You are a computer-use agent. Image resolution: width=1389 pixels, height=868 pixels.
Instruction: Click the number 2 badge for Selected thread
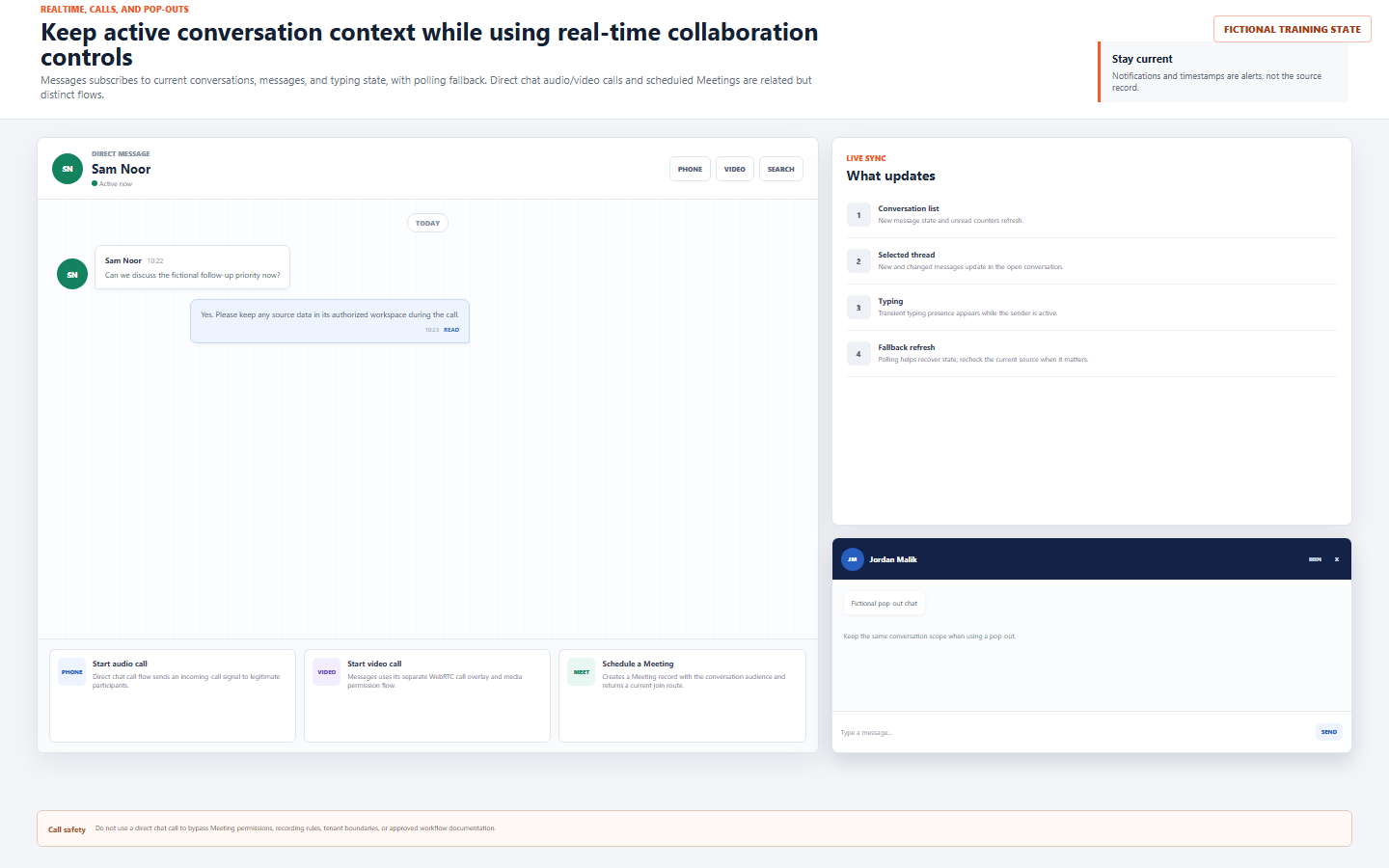click(858, 261)
